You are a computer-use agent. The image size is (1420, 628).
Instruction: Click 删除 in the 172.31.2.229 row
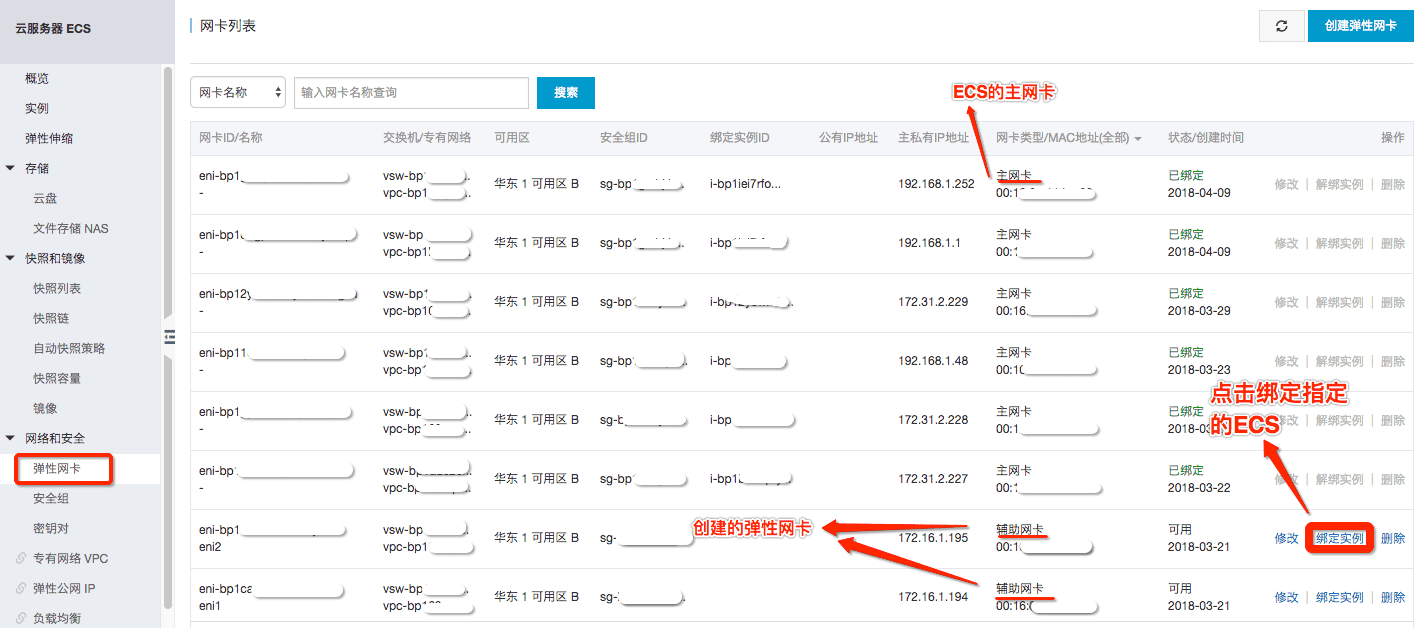tap(1393, 302)
